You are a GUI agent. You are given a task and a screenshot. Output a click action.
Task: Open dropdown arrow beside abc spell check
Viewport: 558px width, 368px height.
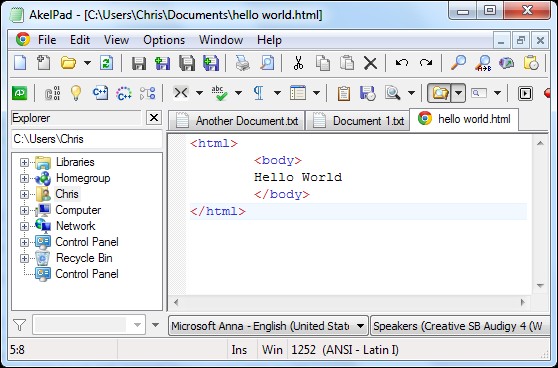tap(238, 93)
